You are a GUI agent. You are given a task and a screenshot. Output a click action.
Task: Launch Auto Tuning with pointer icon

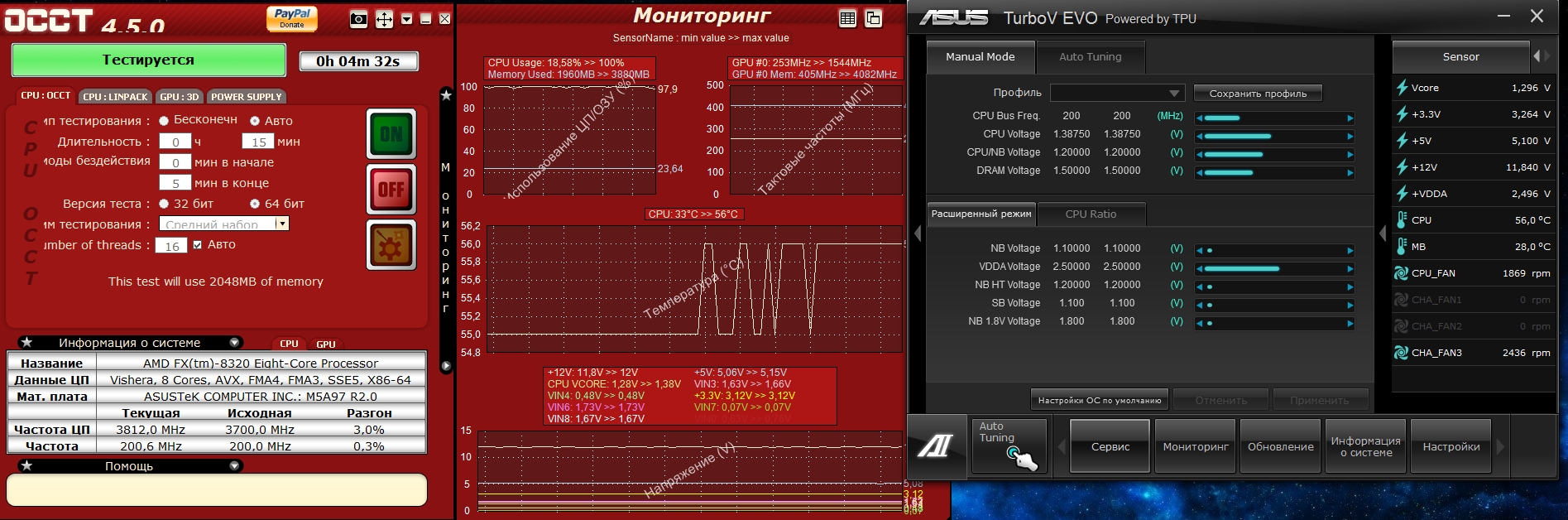1009,446
